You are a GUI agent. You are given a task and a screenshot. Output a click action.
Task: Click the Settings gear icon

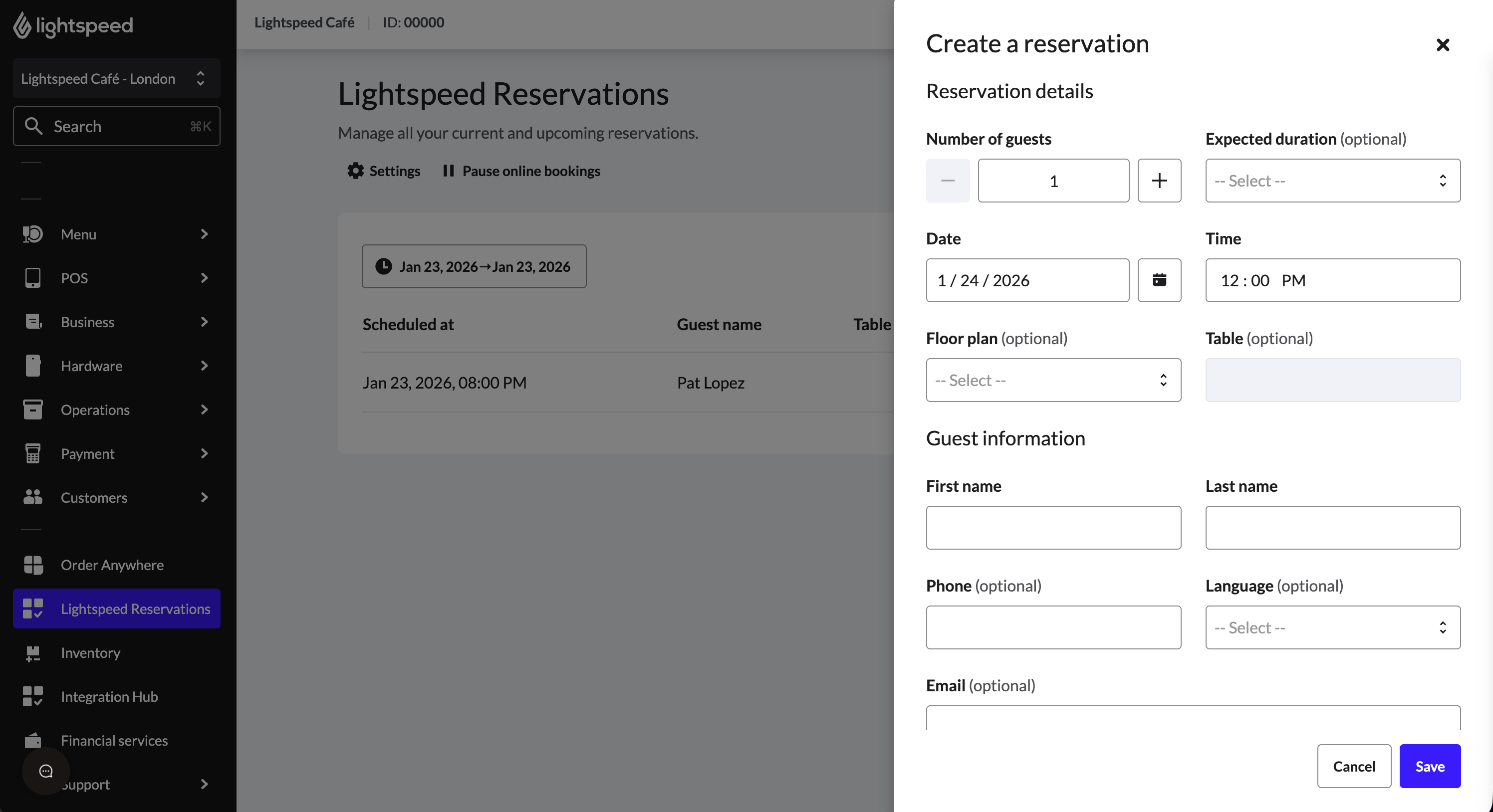355,171
